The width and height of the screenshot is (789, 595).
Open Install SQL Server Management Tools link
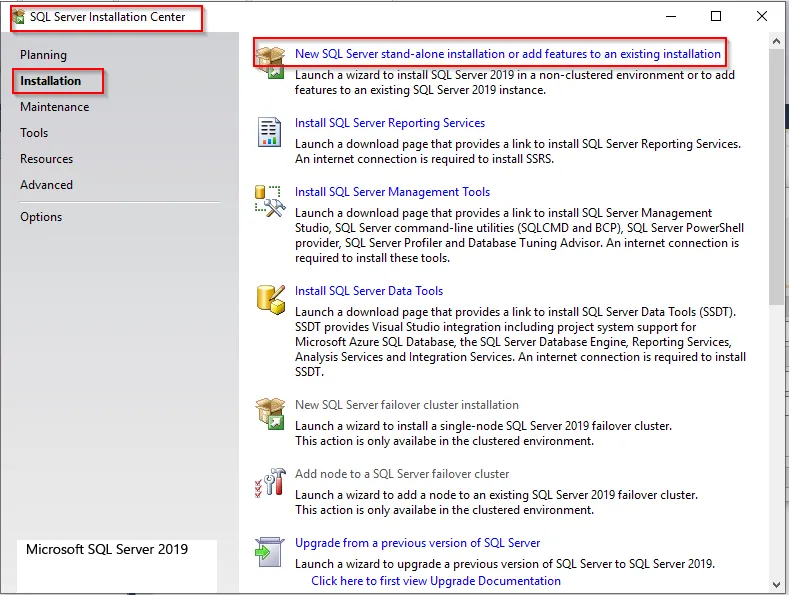coord(392,192)
